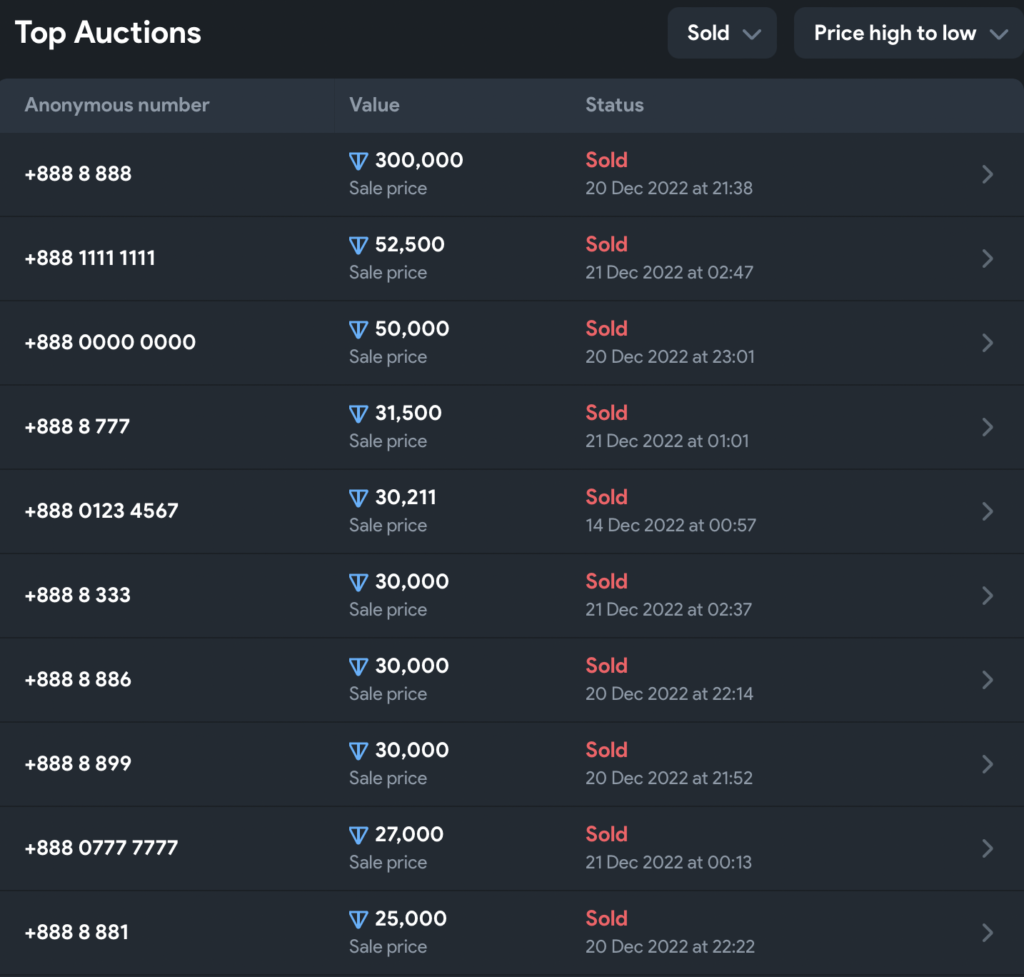Select the Anonymous number column header
Image resolution: width=1024 pixels, height=977 pixels.
[117, 105]
